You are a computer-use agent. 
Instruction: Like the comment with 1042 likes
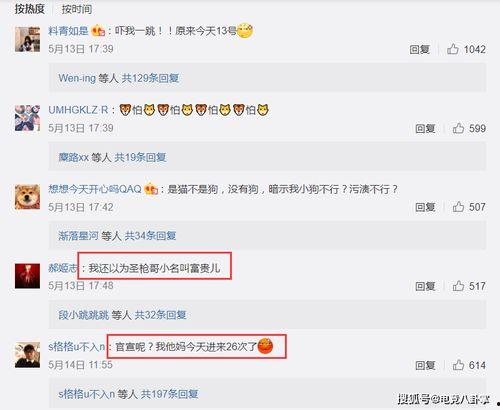click(452, 49)
